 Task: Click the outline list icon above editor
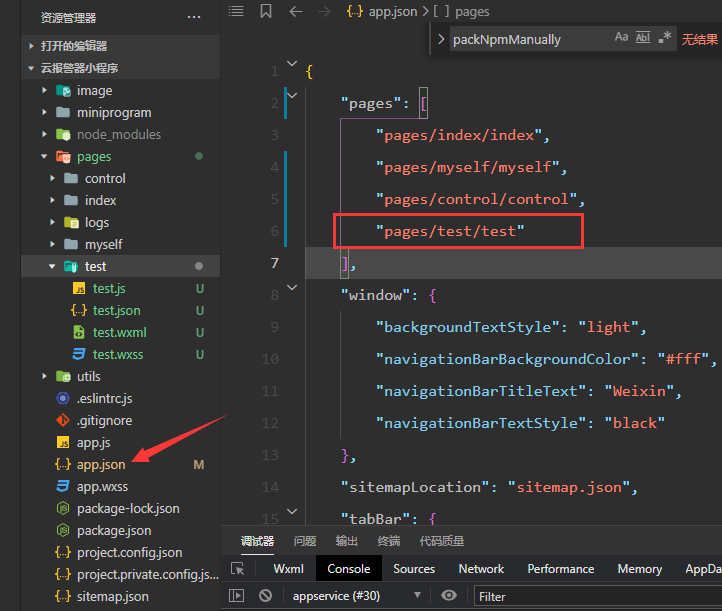click(235, 11)
